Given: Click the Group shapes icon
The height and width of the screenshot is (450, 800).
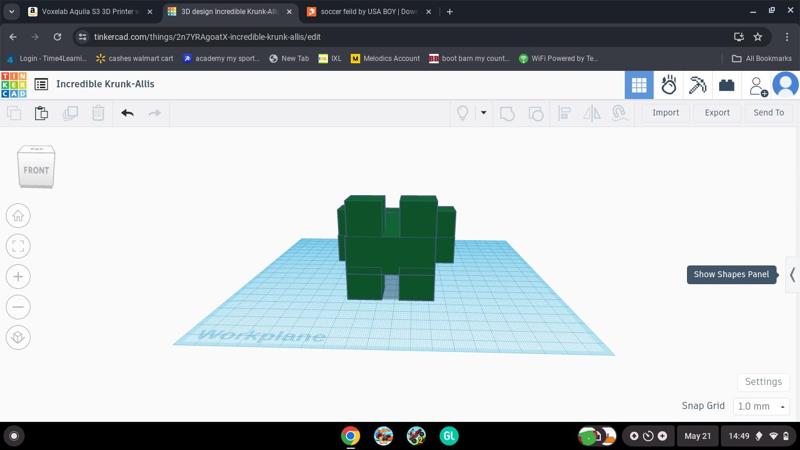Looking at the screenshot, I should (507, 113).
